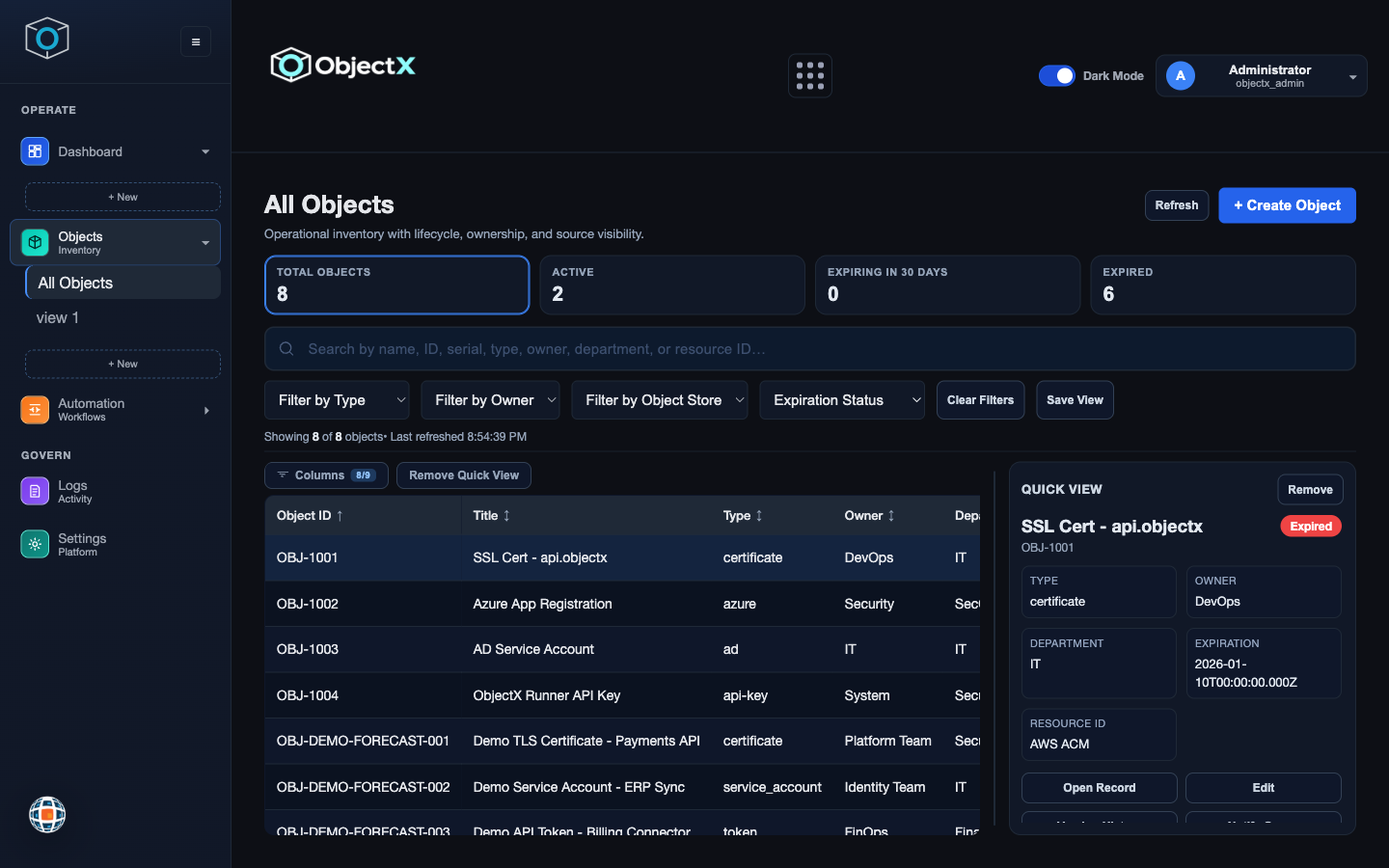Collapse sidebar with the hamburger menu icon
This screenshot has width=1389, height=868.
[x=196, y=41]
